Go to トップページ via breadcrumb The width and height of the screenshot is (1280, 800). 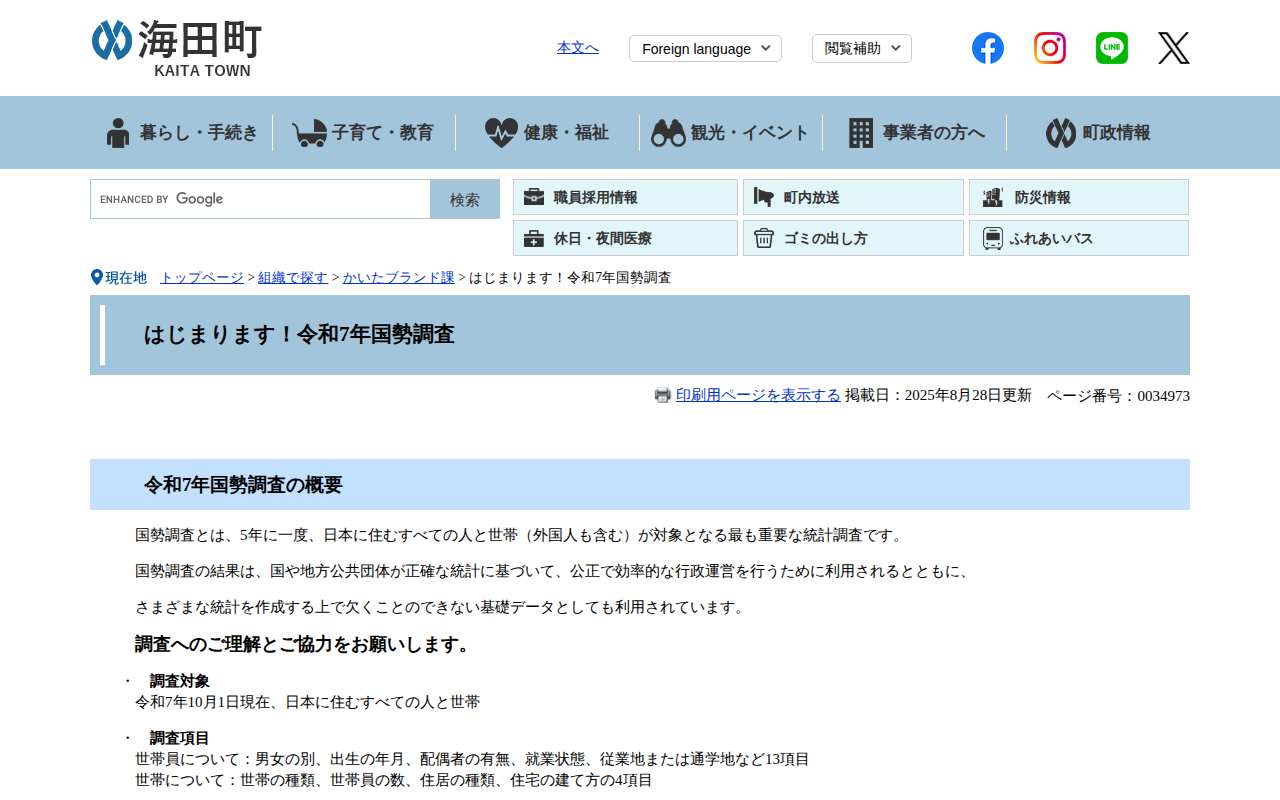pos(201,277)
